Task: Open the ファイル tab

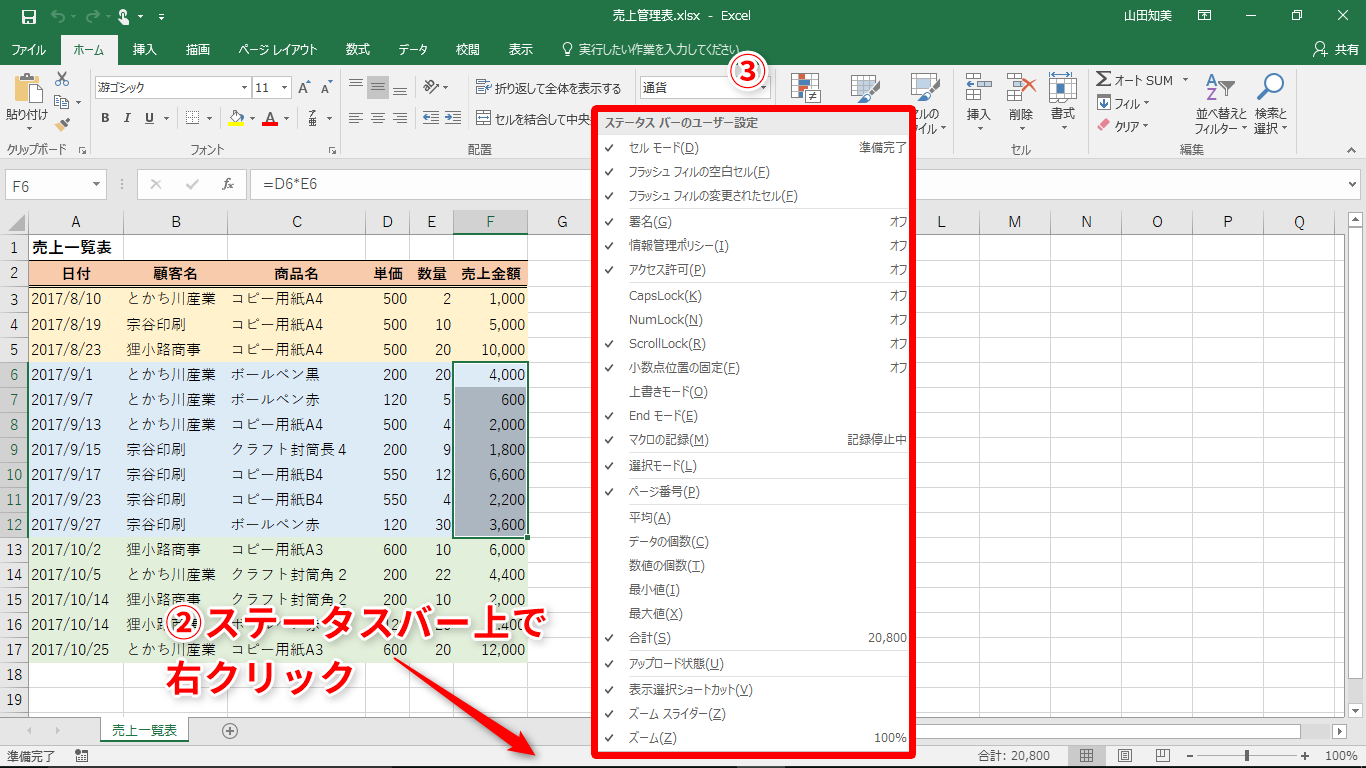Action: click(x=28, y=49)
